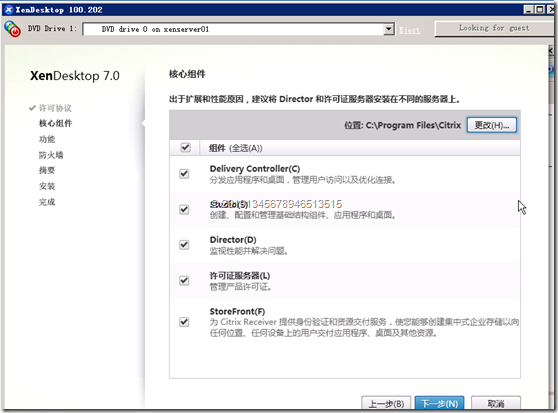Click the Director(D) component title
Screen dimensions: 558x413
click(x=233, y=240)
